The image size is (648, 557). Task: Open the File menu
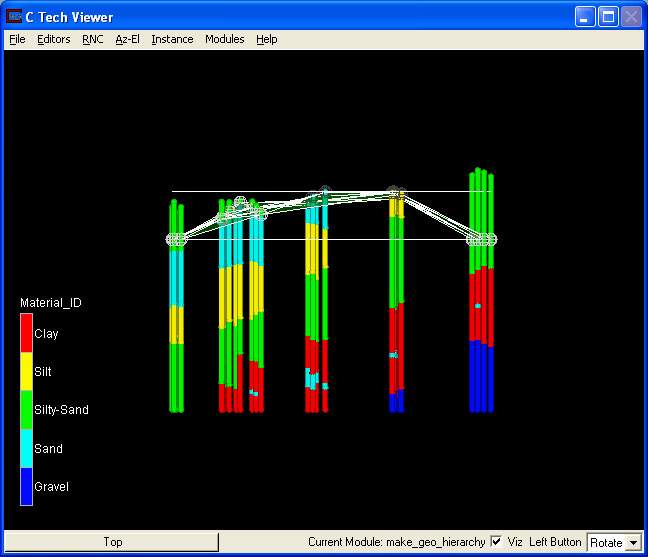[x=17, y=39]
